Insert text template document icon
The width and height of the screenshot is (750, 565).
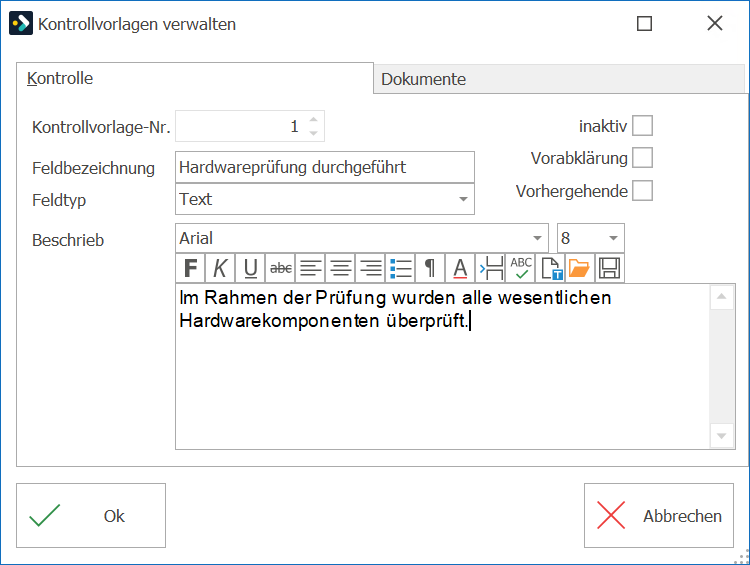pos(550,268)
